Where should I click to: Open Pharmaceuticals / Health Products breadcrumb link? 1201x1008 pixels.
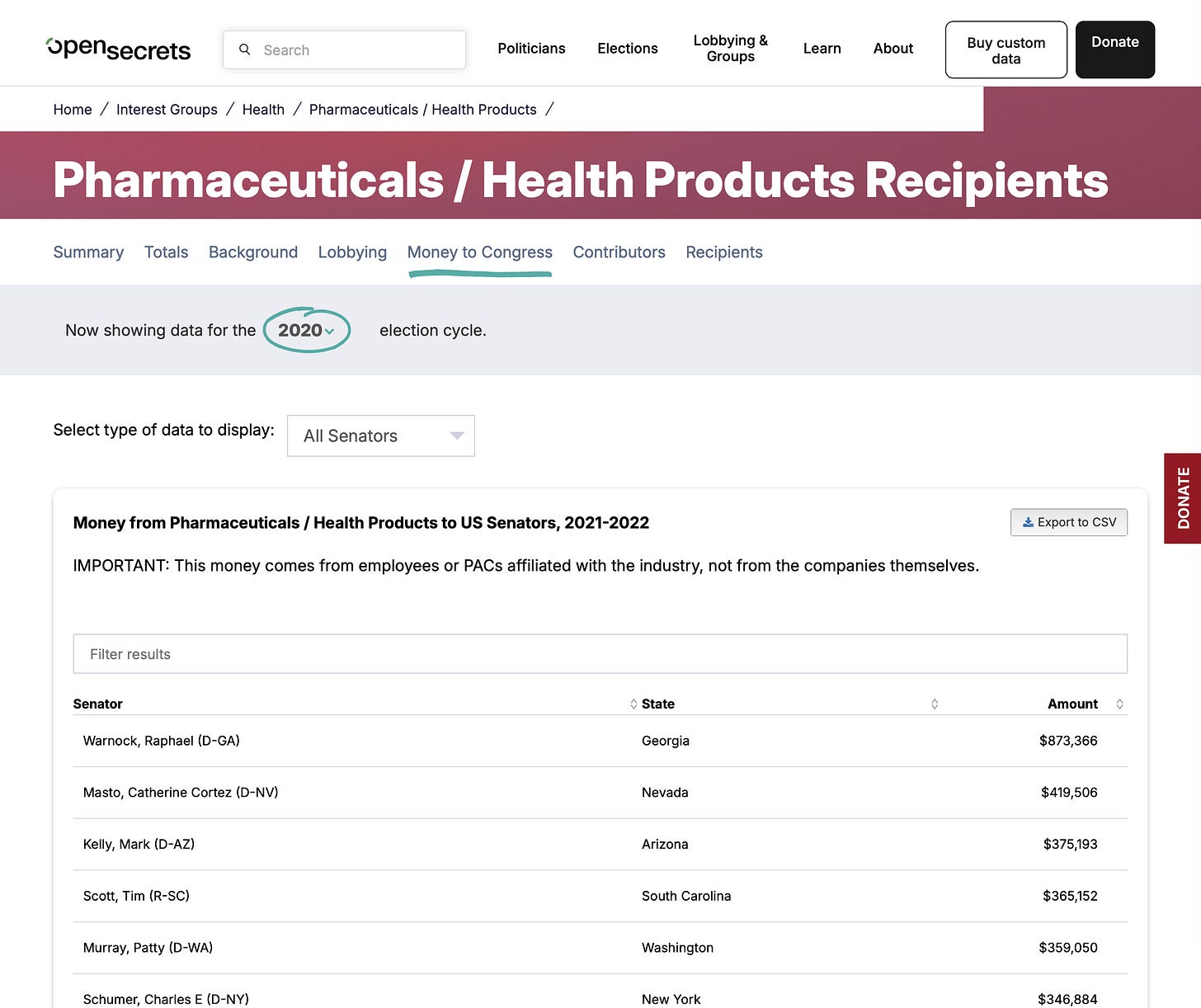[x=423, y=110]
